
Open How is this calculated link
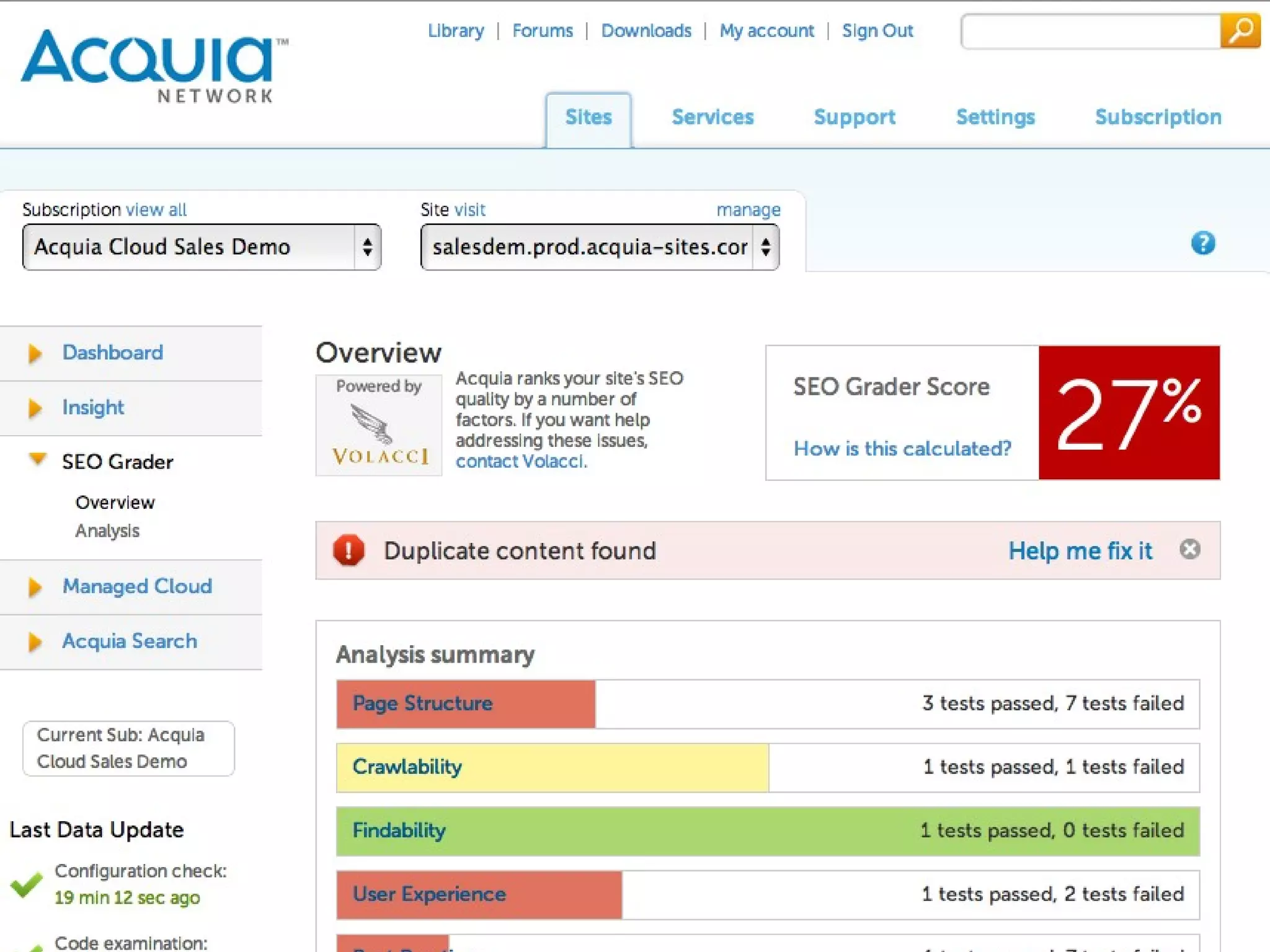tap(902, 448)
